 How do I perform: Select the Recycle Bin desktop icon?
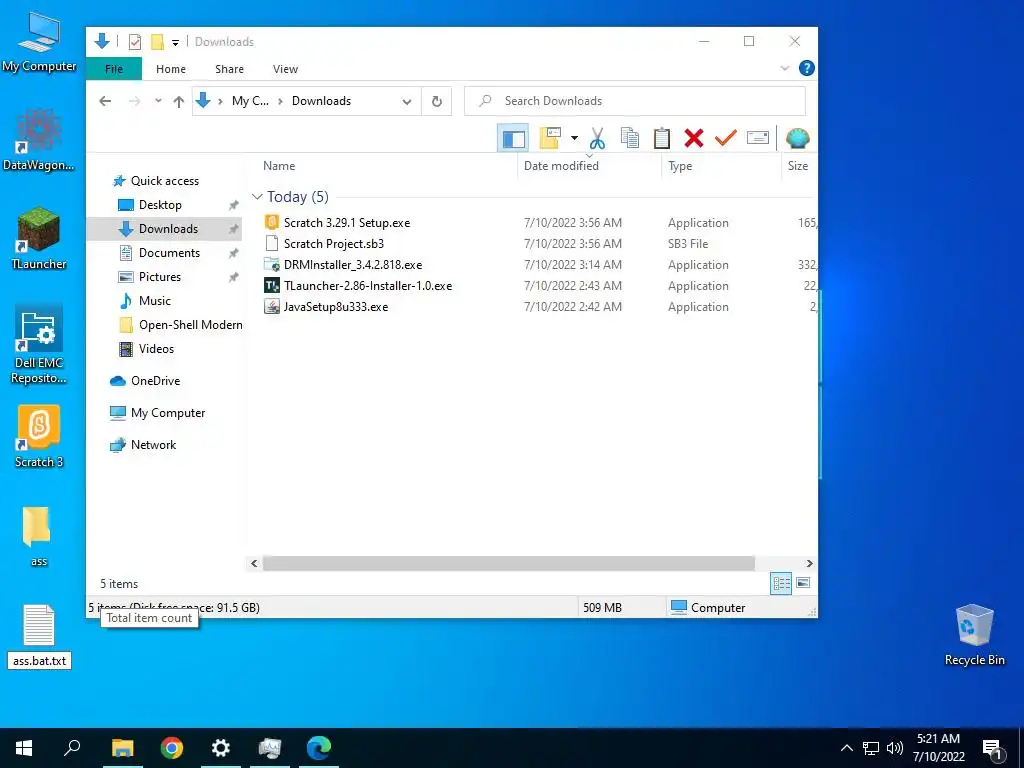click(974, 635)
